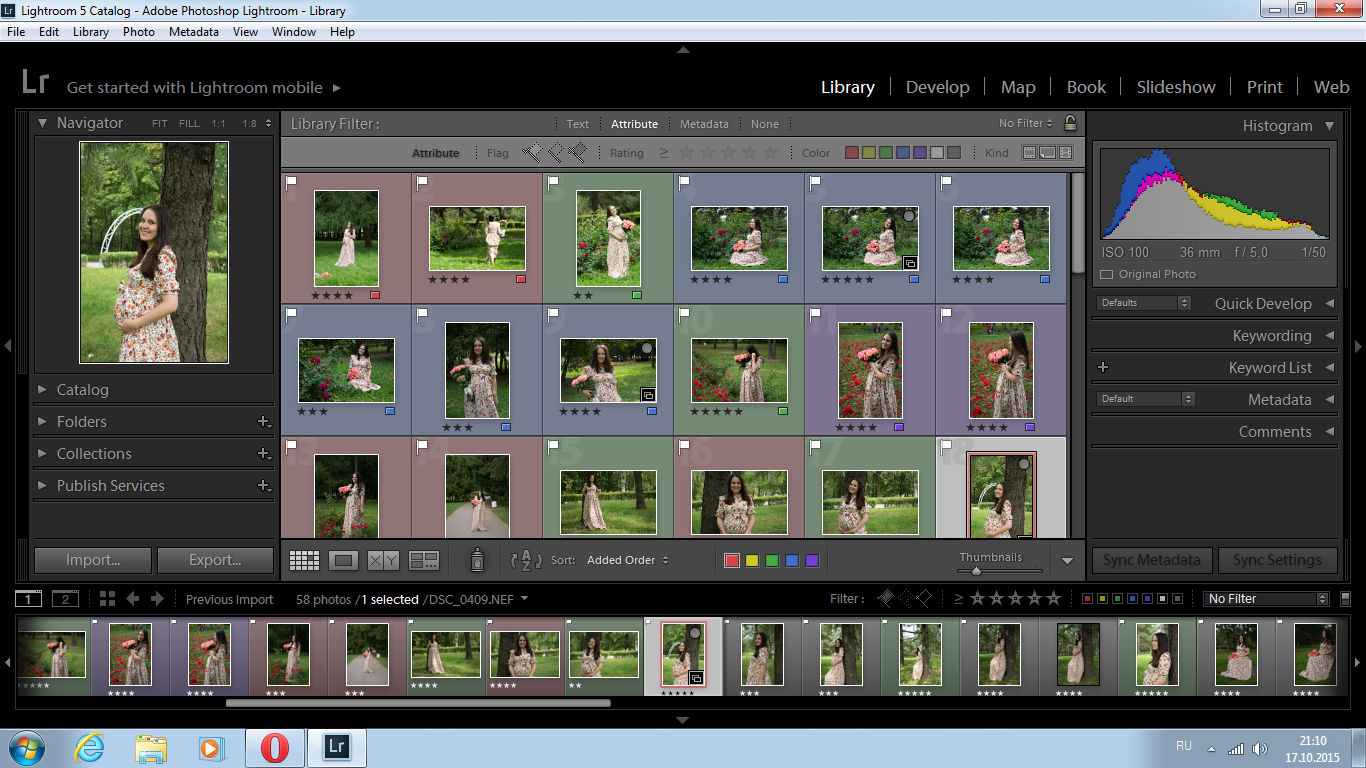Screen dimensions: 1366x768
Task: Open Compare view (X|Y) icon
Action: click(383, 561)
